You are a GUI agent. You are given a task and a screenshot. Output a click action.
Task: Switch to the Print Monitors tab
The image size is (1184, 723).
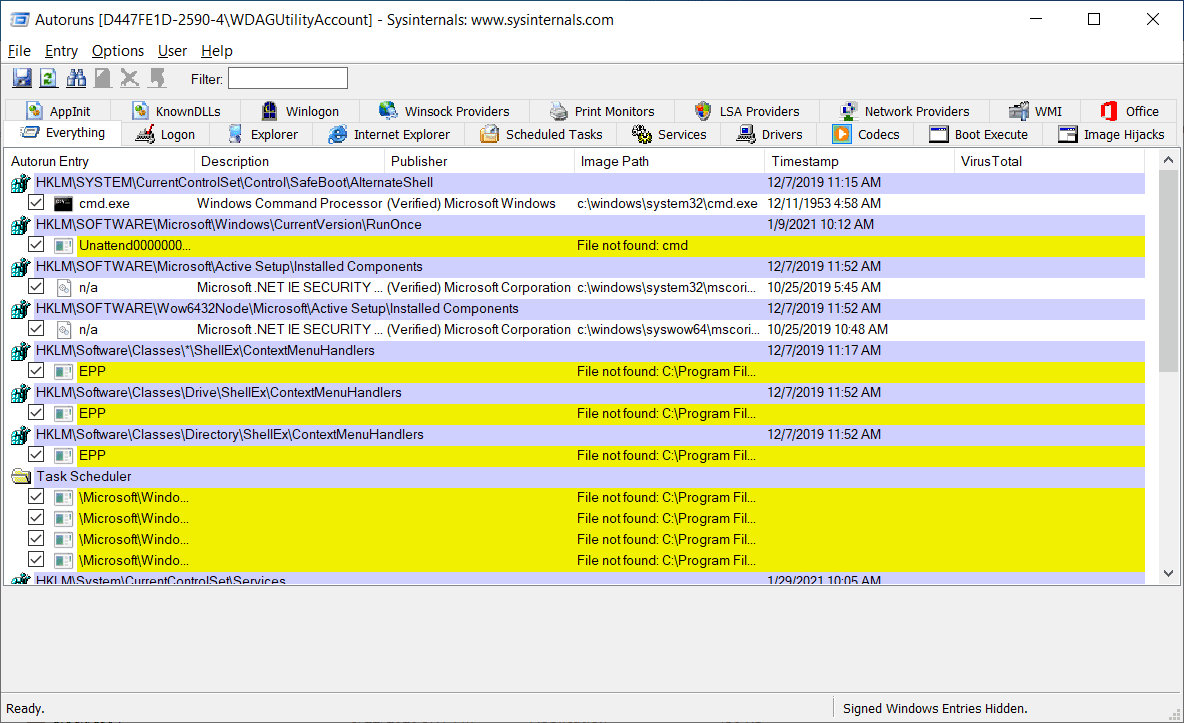[x=602, y=111]
